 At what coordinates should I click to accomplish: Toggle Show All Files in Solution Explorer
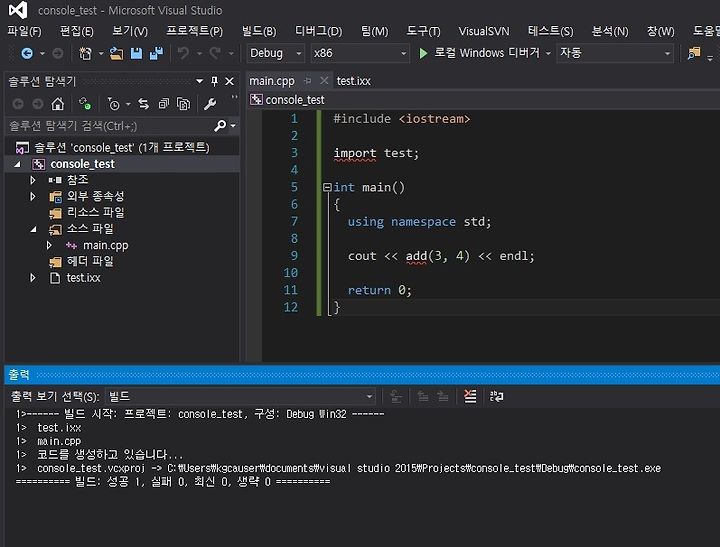coord(183,104)
